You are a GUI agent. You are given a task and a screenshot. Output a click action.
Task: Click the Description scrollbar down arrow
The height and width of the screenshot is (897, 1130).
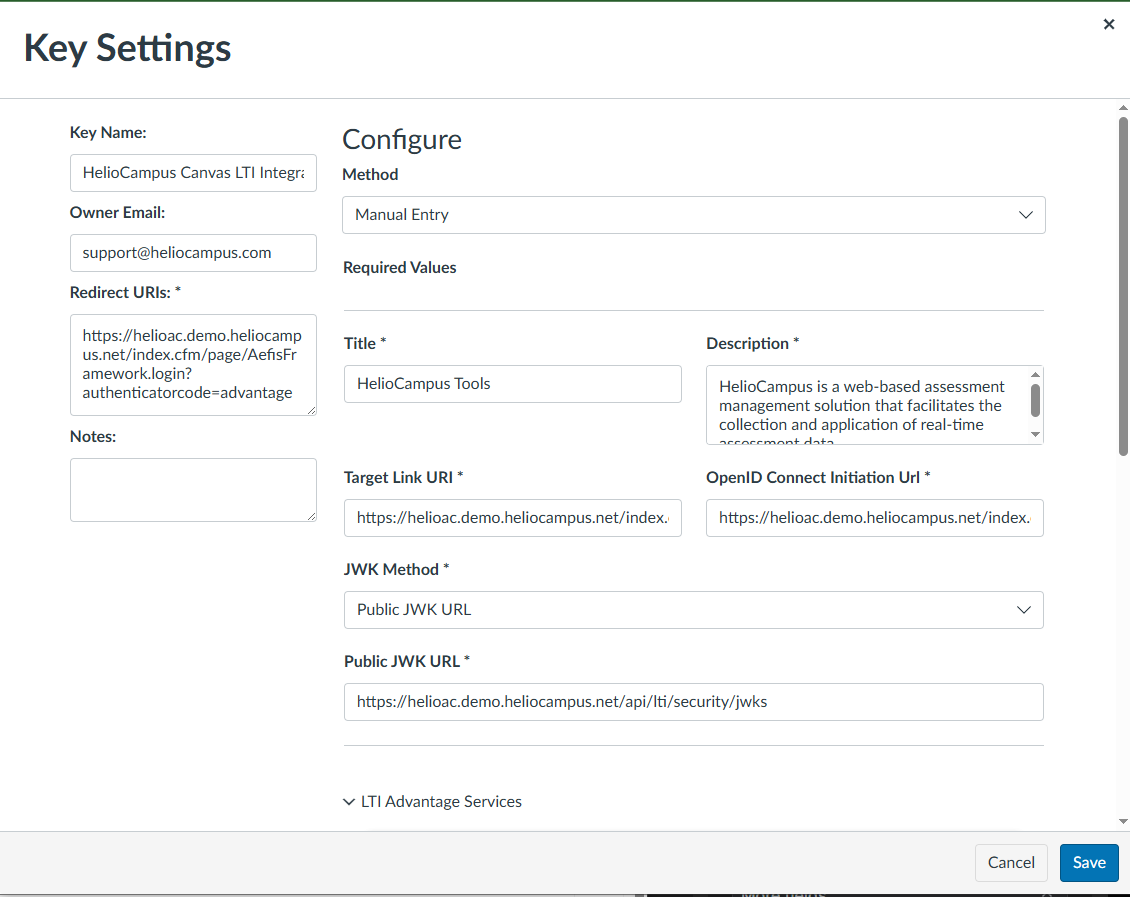coord(1035,435)
